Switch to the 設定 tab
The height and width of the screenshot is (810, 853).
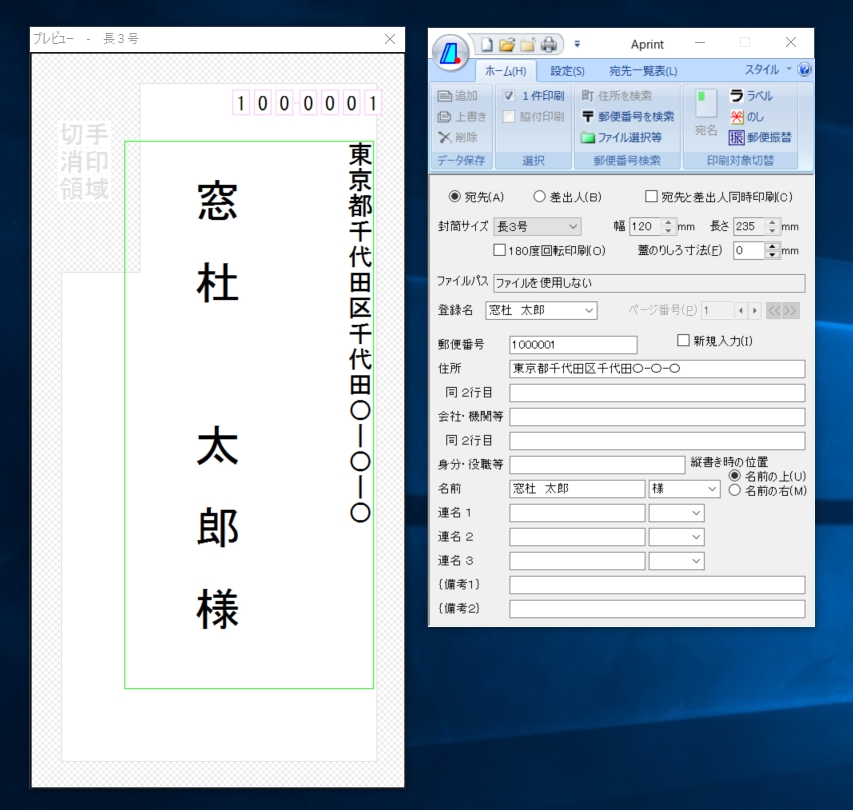(x=566, y=70)
